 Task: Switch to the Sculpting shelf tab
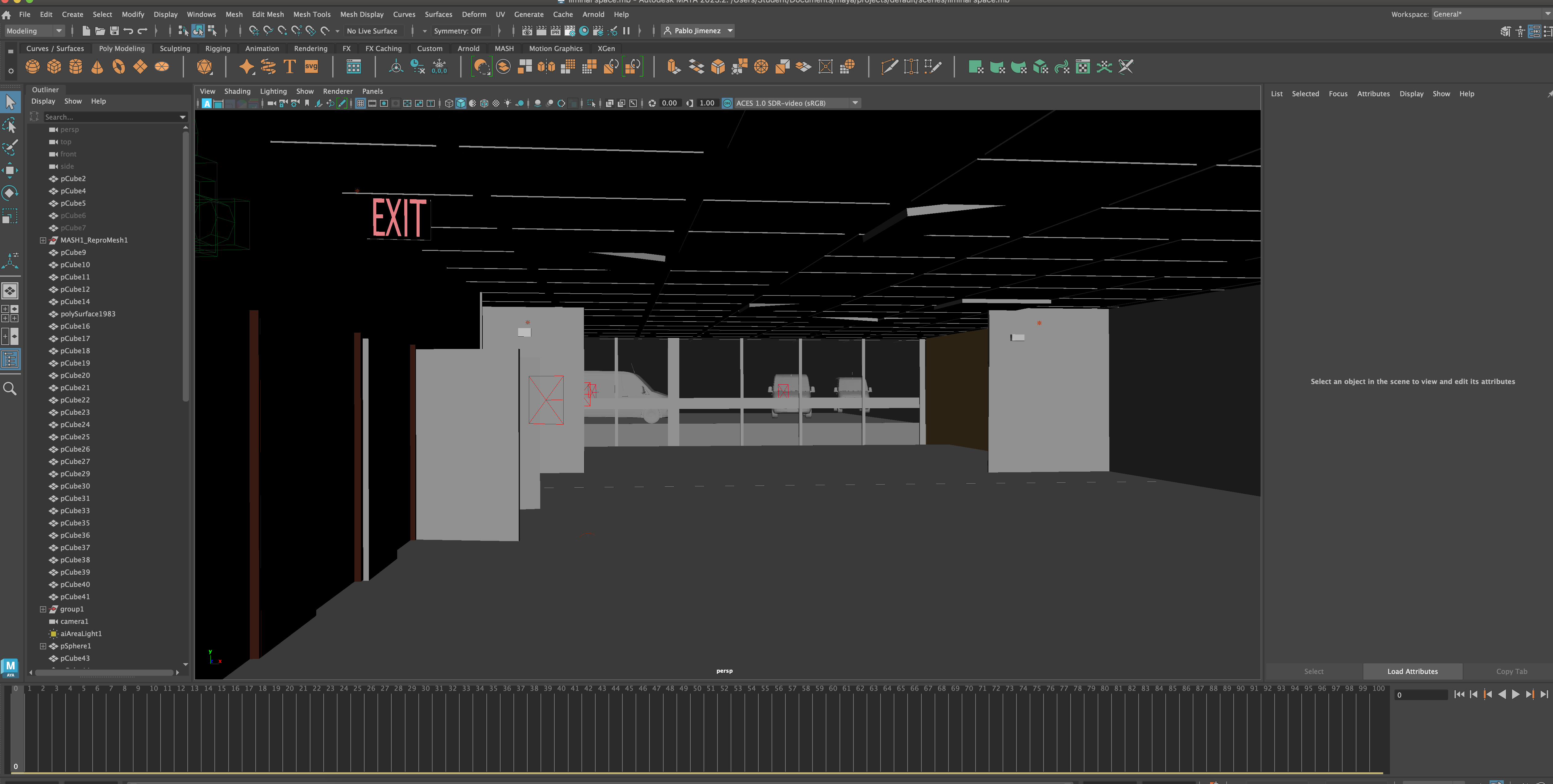[x=174, y=49]
